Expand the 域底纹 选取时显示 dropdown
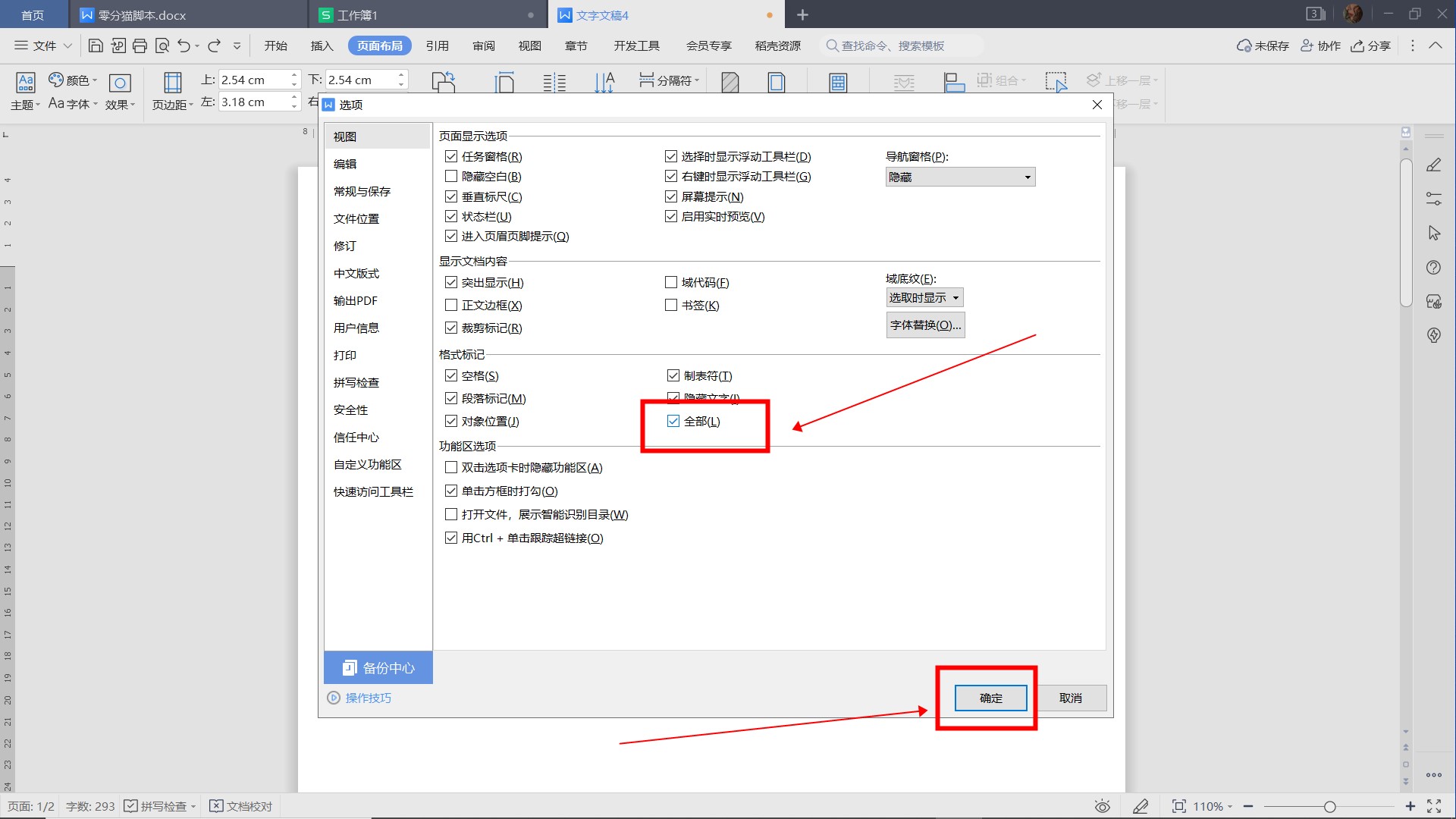The height and width of the screenshot is (819, 1456). (x=924, y=297)
